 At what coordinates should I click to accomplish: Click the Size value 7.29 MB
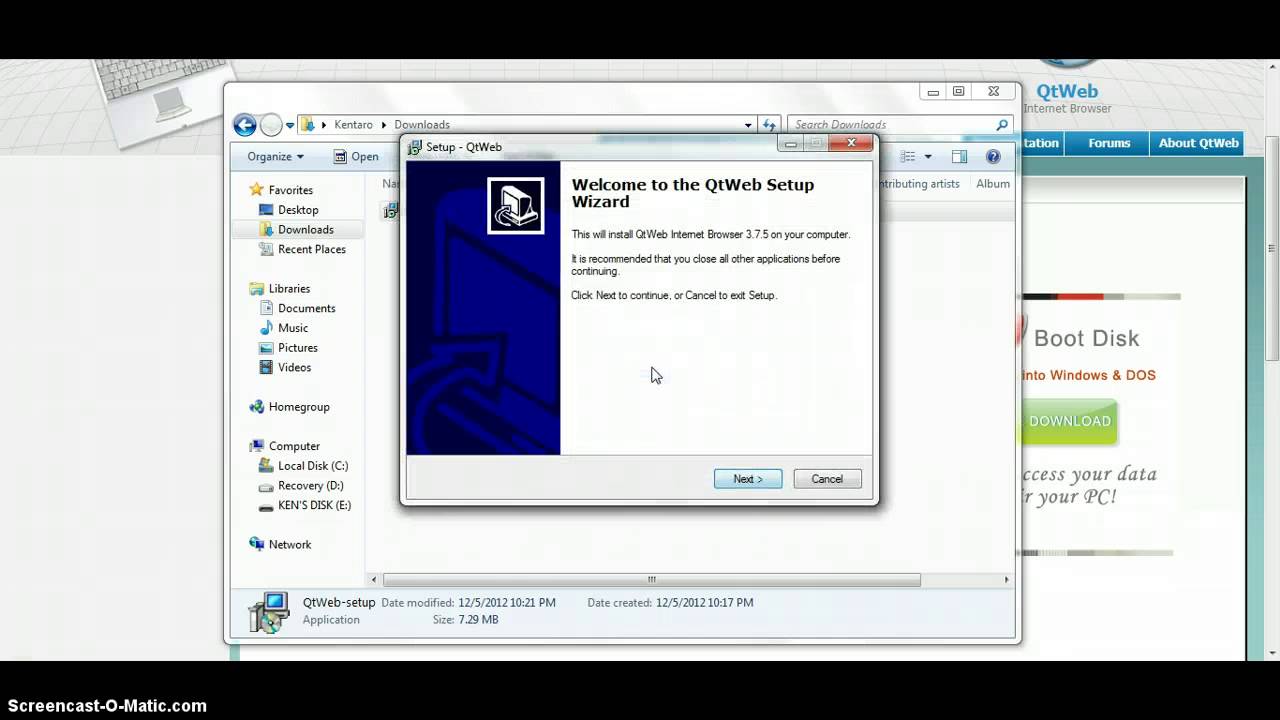(x=479, y=620)
